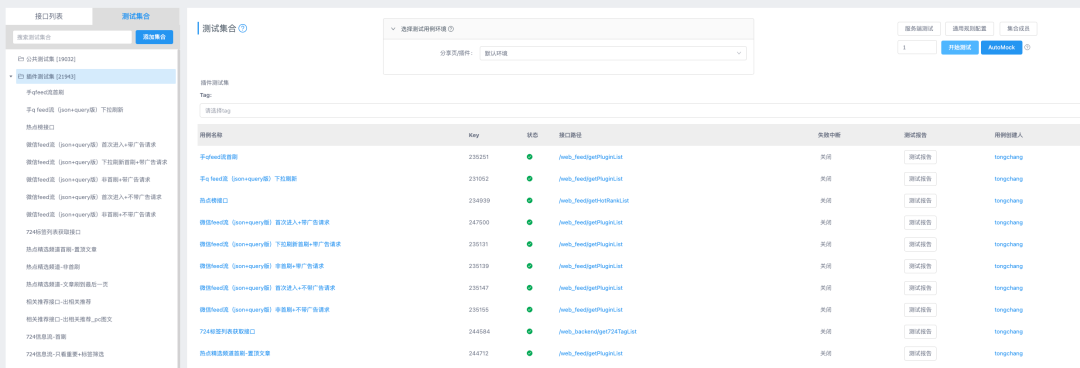Open 测试报告 for Key 247500 row

pyautogui.click(x=920, y=223)
